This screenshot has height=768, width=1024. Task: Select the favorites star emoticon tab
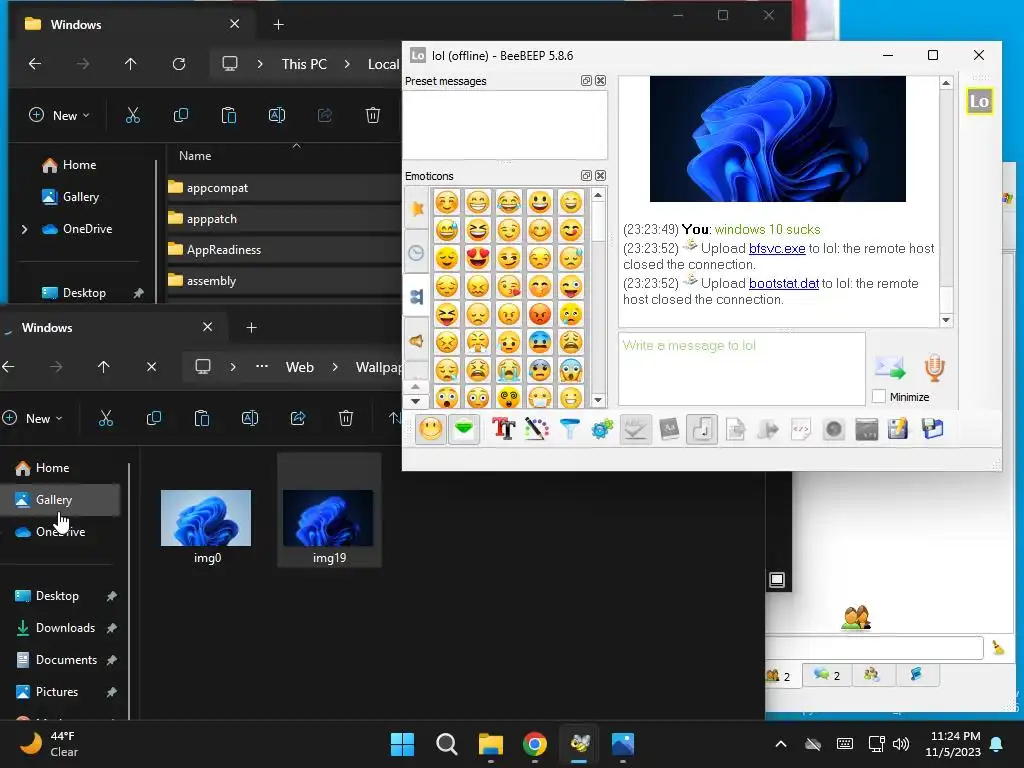coord(417,208)
